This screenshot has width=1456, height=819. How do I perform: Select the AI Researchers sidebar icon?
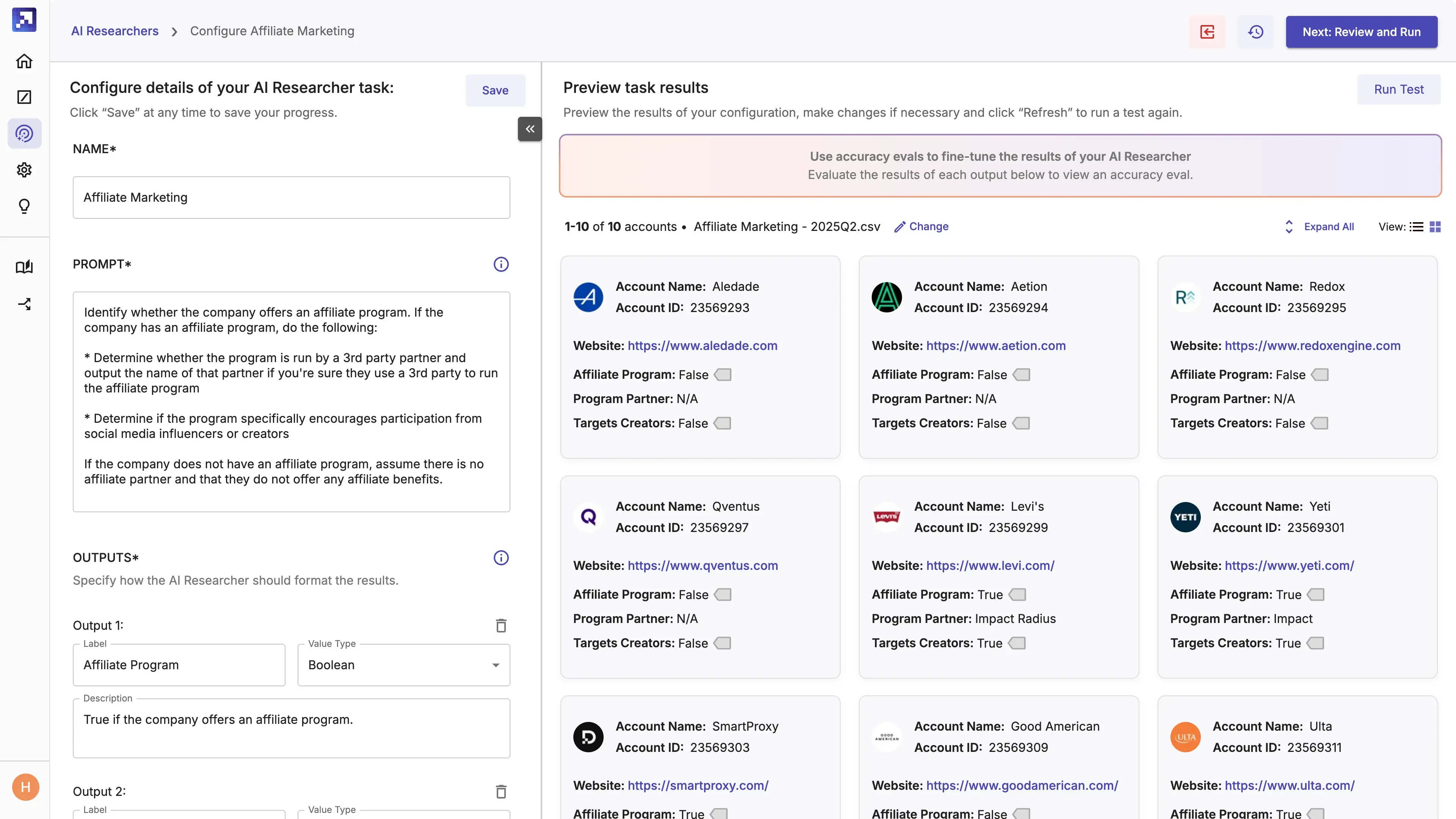24,133
